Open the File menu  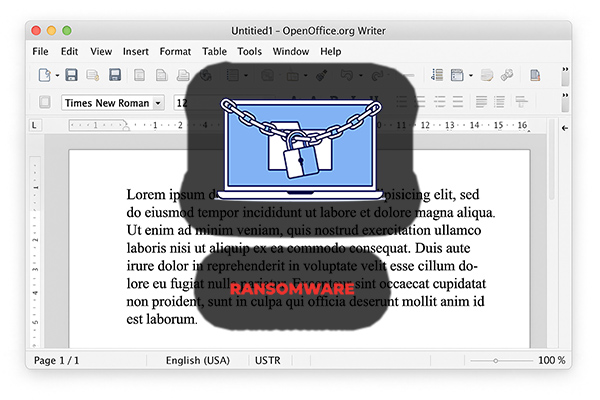pyautogui.click(x=40, y=51)
